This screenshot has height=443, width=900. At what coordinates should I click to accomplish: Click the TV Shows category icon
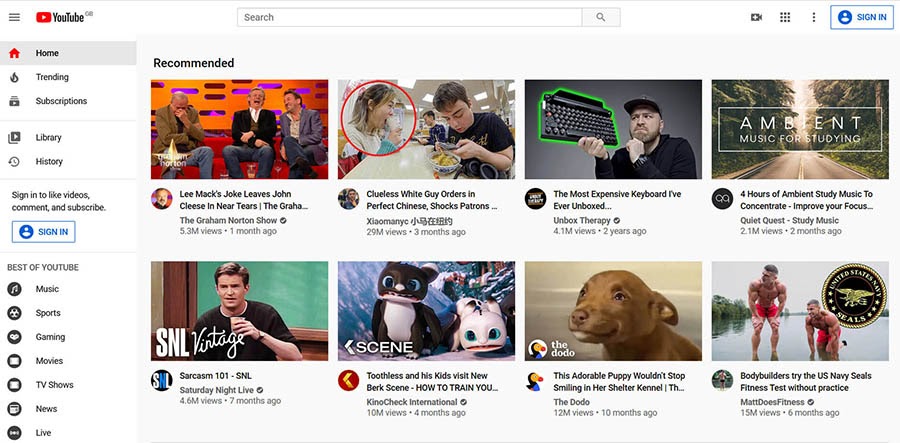pos(14,385)
